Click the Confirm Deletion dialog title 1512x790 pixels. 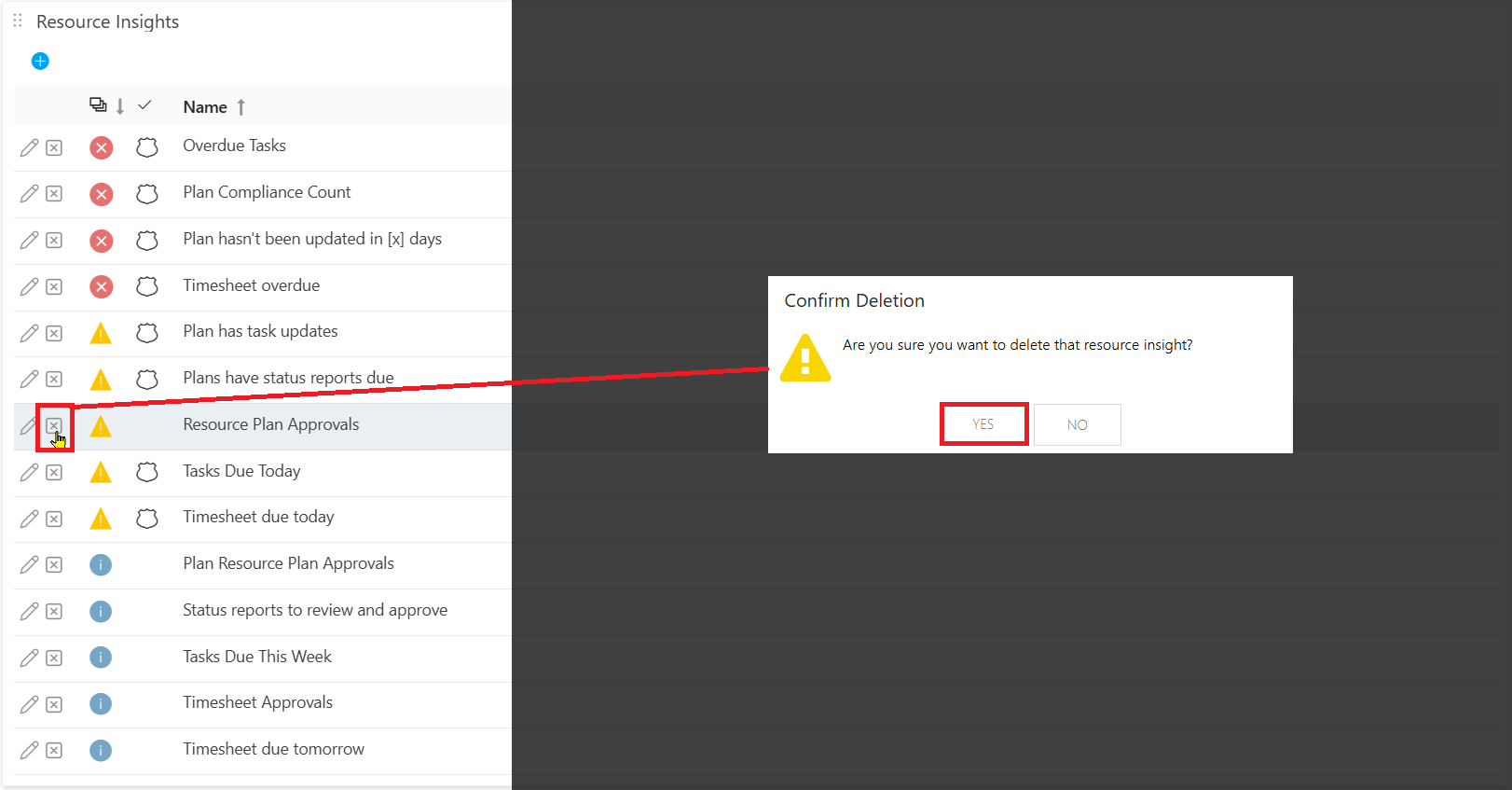pos(854,300)
